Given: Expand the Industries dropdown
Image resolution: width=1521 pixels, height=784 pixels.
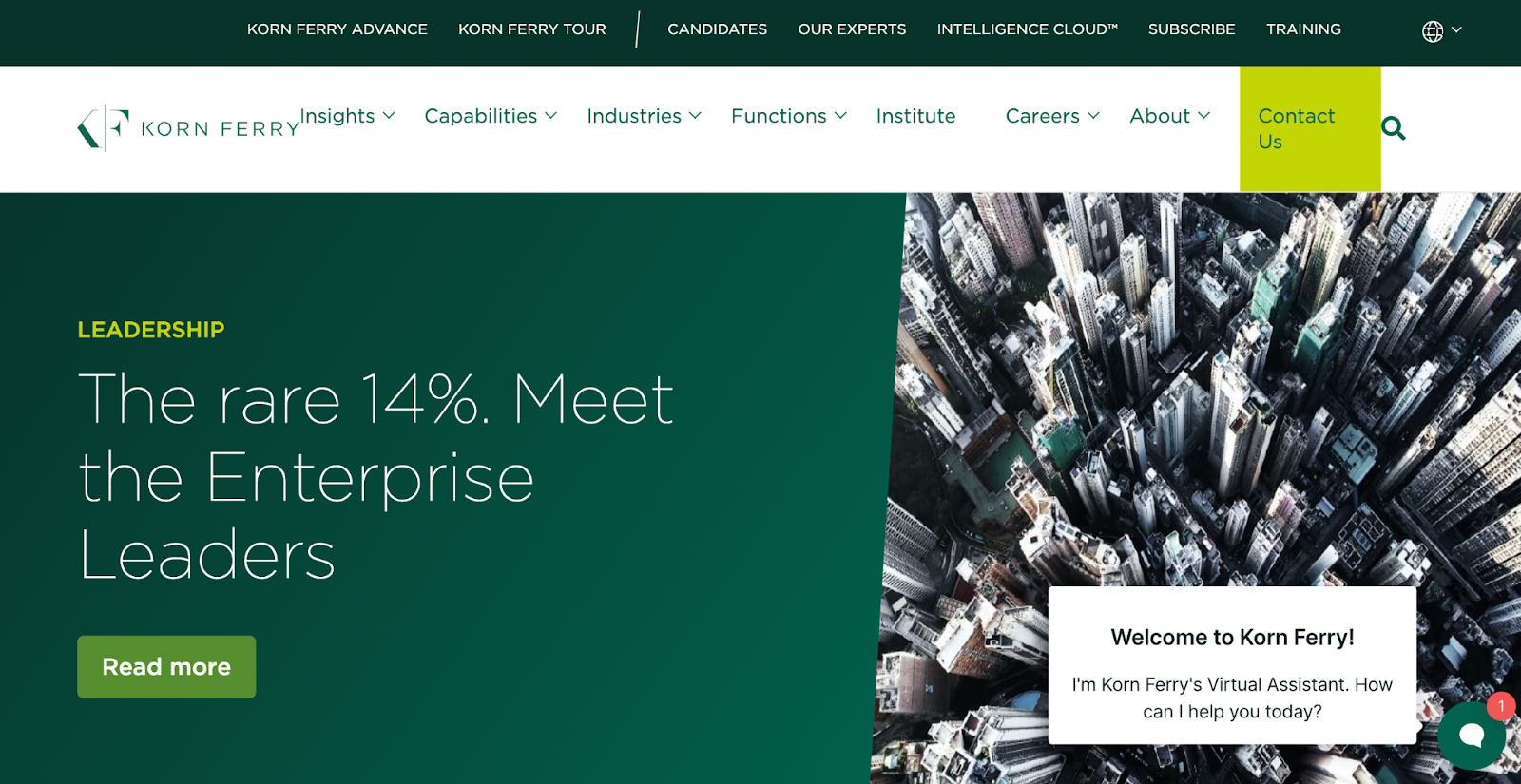Looking at the screenshot, I should (644, 116).
